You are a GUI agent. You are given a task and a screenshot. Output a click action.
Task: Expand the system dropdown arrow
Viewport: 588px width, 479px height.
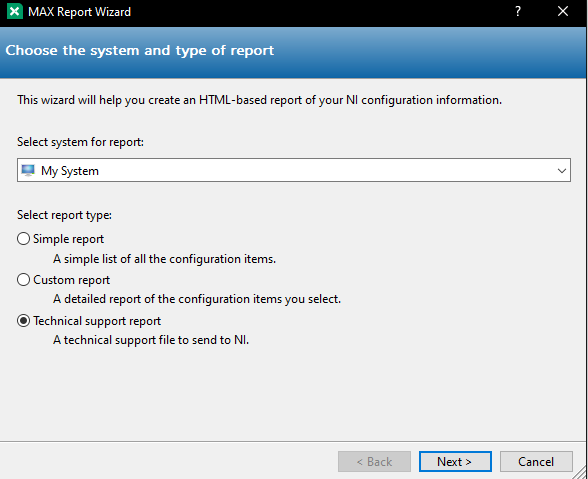pos(561,171)
